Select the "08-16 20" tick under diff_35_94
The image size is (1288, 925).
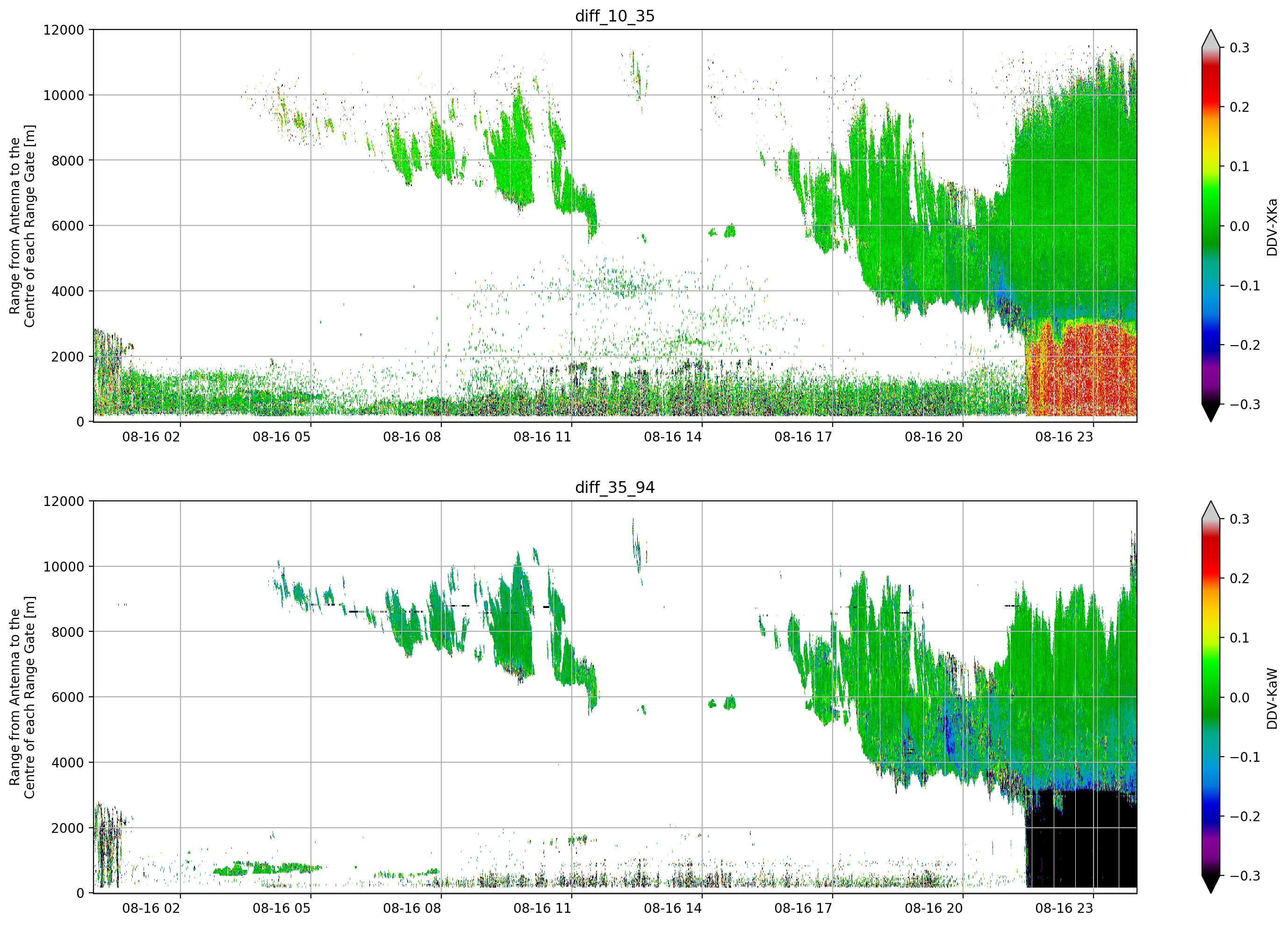tap(934, 909)
